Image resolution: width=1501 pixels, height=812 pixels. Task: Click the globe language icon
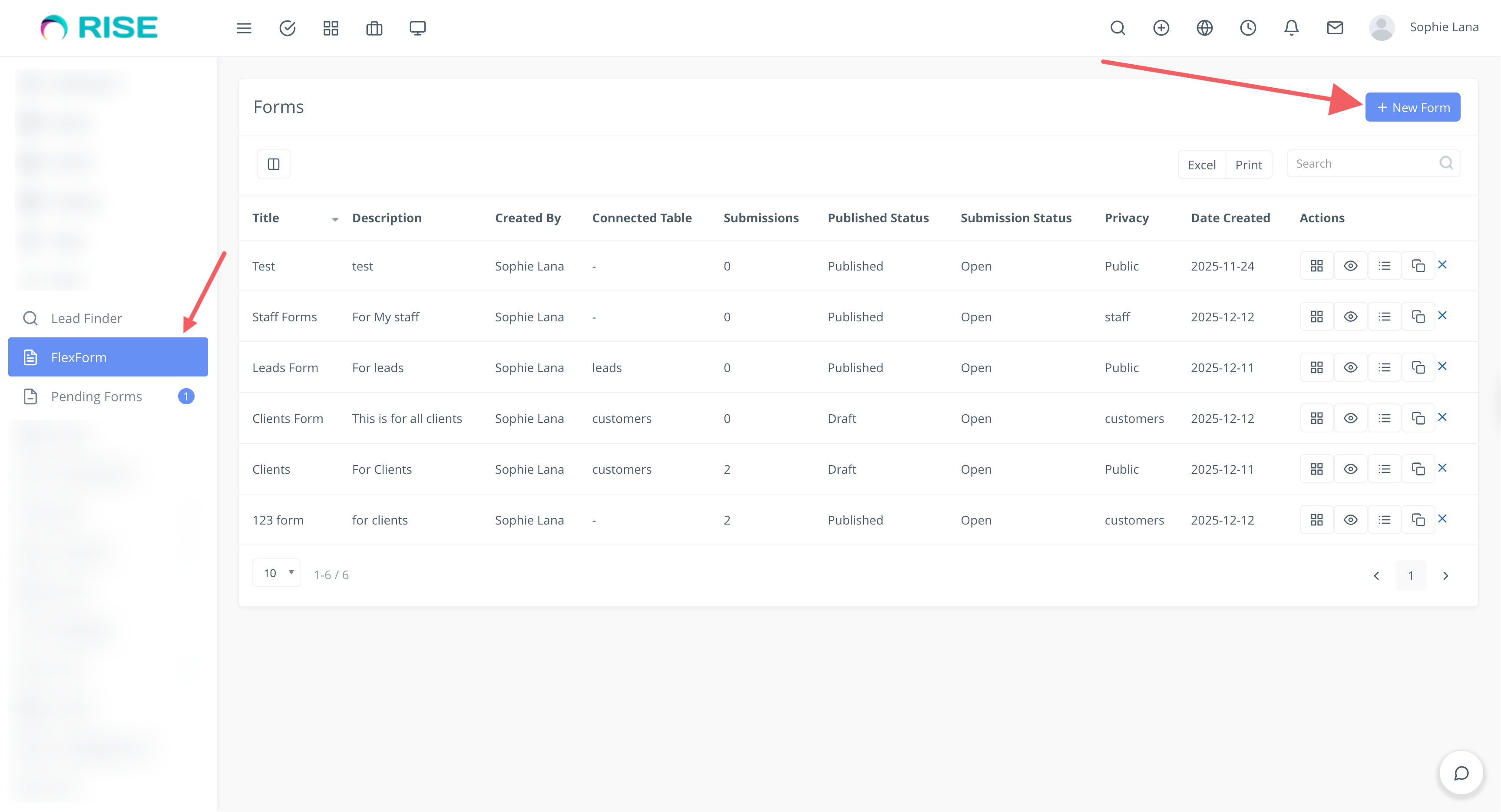1204,28
